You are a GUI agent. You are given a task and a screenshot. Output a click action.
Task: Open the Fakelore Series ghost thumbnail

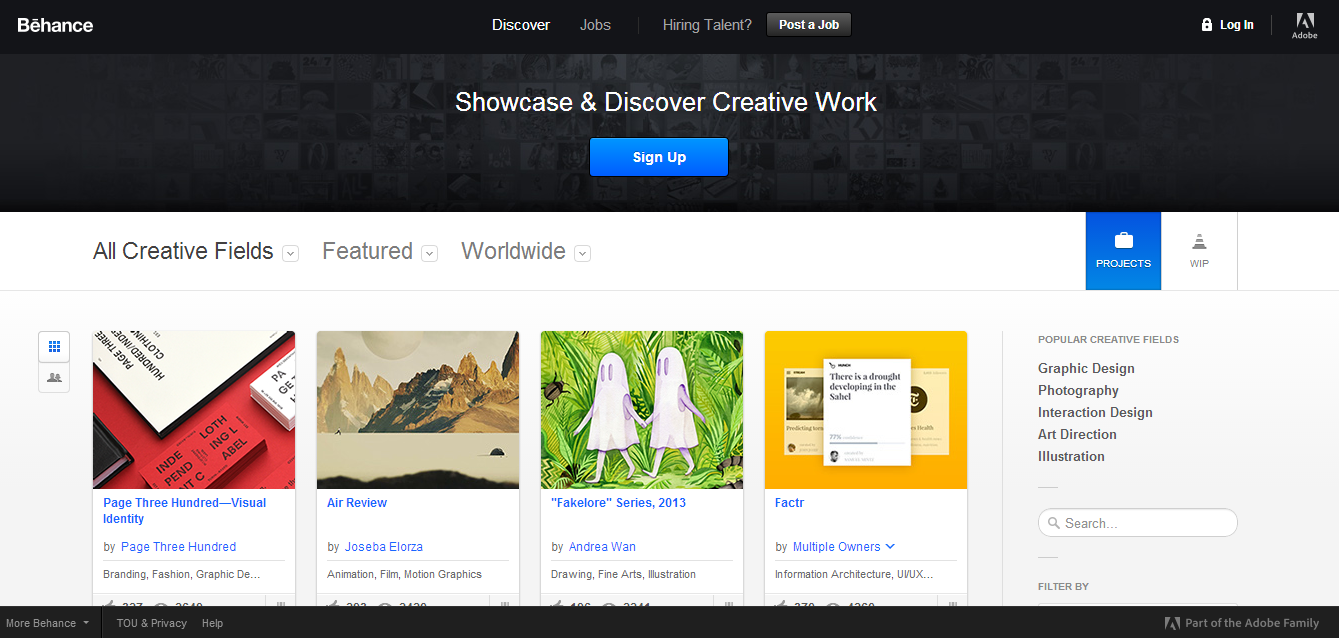642,410
